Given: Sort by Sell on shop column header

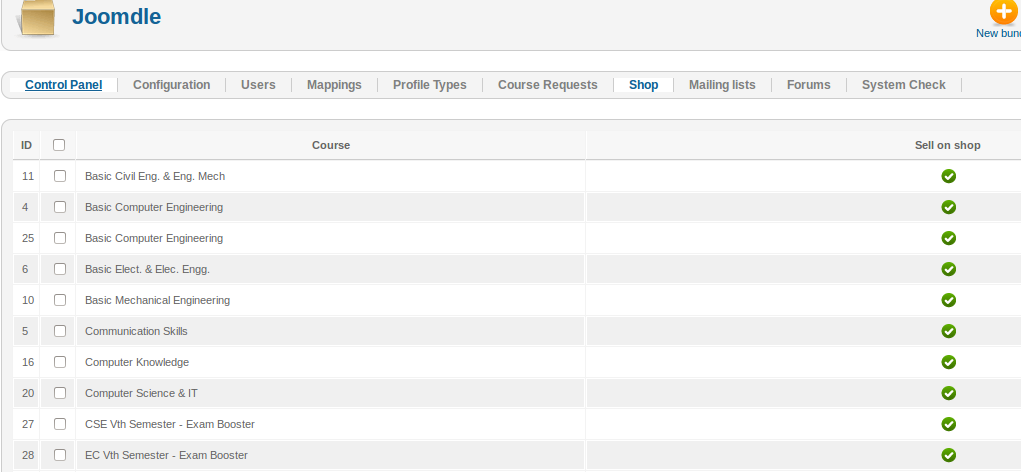Looking at the screenshot, I should click(x=947, y=145).
